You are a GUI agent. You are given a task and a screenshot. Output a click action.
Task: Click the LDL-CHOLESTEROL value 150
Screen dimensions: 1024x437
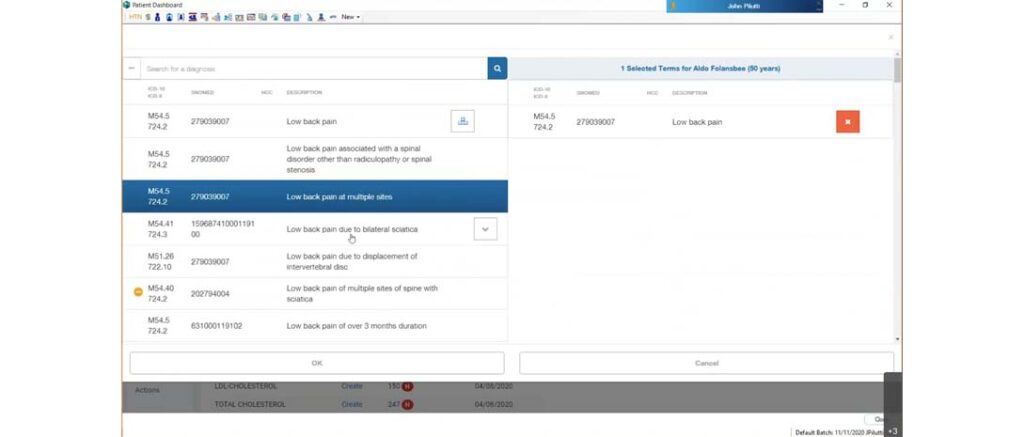(x=394, y=386)
